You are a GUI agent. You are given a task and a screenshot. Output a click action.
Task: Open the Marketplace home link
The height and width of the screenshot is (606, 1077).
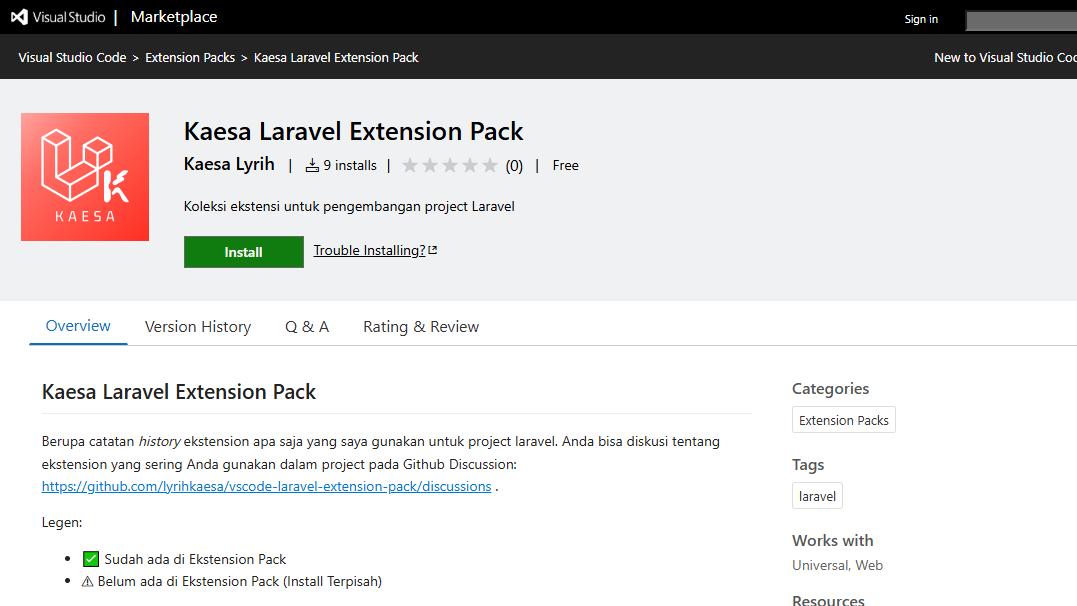[x=174, y=17]
